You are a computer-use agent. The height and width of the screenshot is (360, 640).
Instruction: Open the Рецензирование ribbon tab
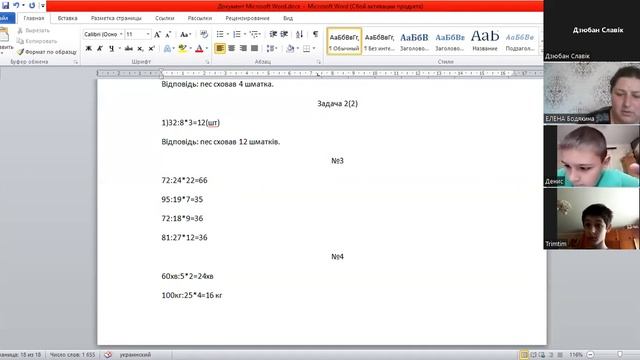tap(247, 18)
